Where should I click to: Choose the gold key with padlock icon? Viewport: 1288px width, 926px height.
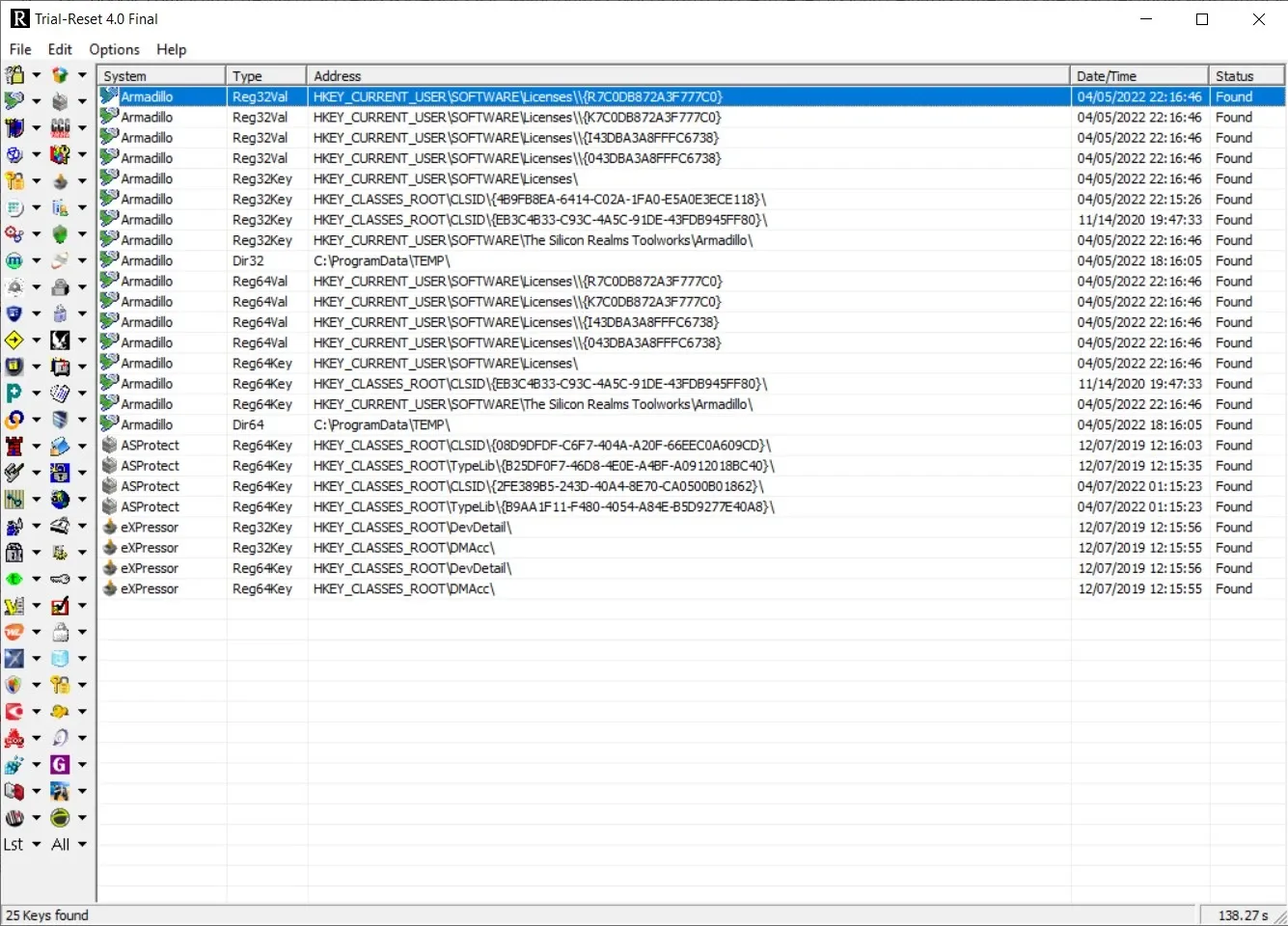click(x=60, y=685)
